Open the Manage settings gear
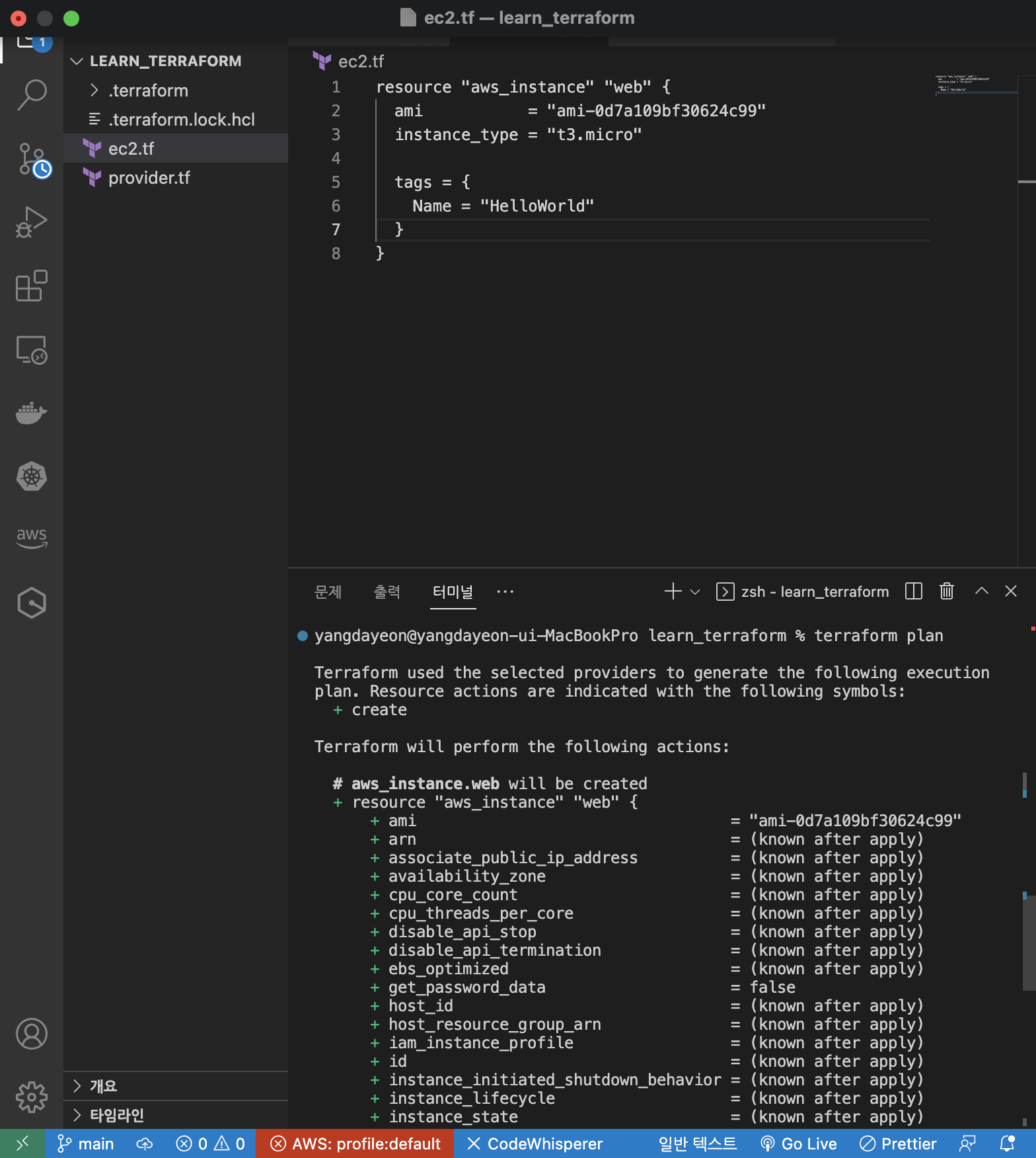 [32, 1097]
